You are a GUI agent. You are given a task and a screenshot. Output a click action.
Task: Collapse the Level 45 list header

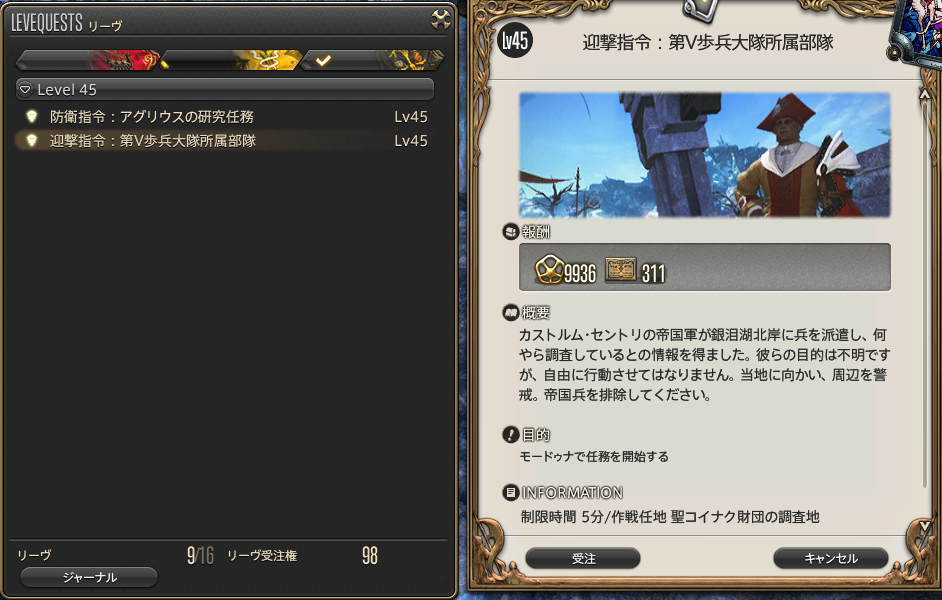pos(225,89)
